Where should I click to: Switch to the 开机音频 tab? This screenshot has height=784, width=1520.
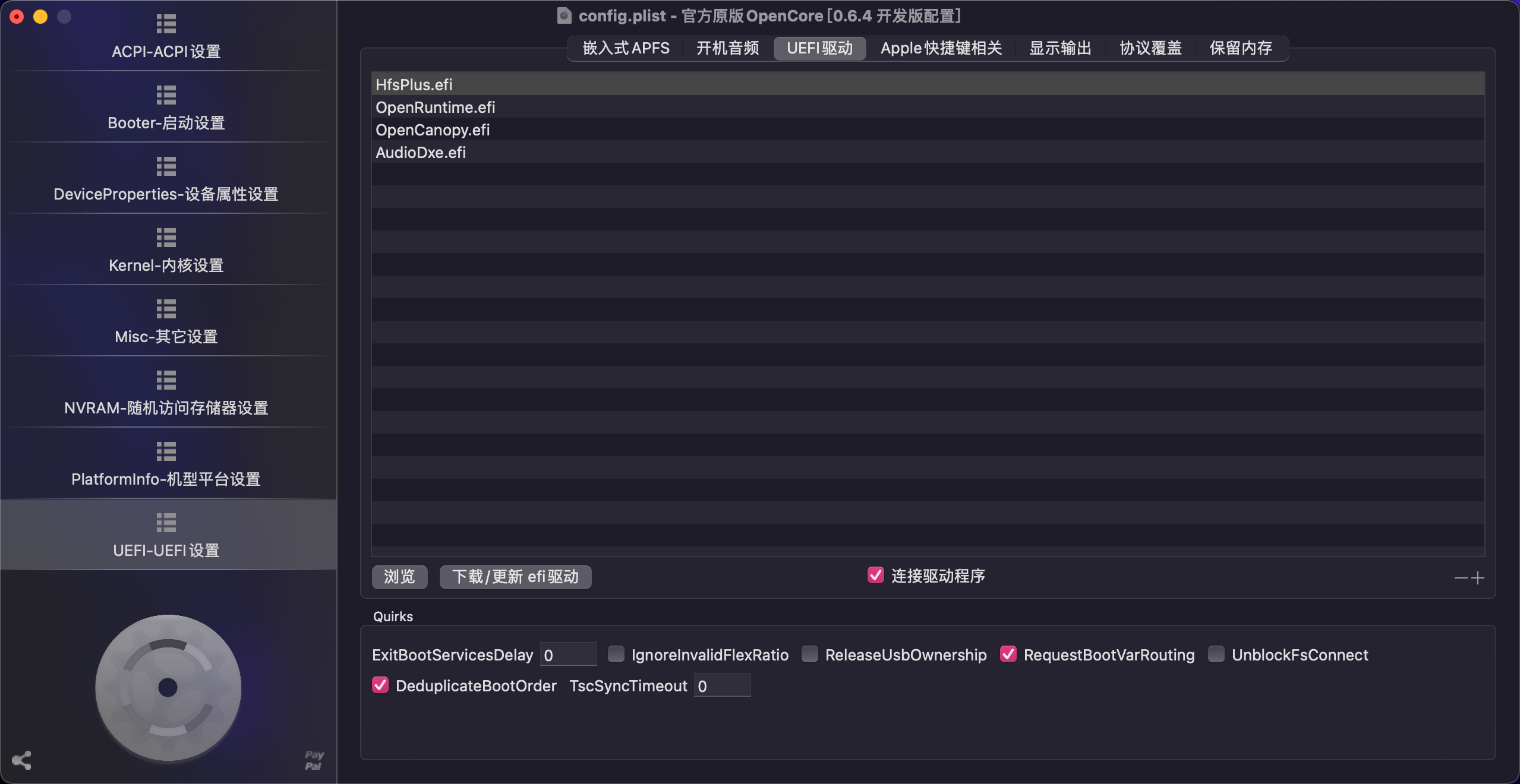(728, 48)
